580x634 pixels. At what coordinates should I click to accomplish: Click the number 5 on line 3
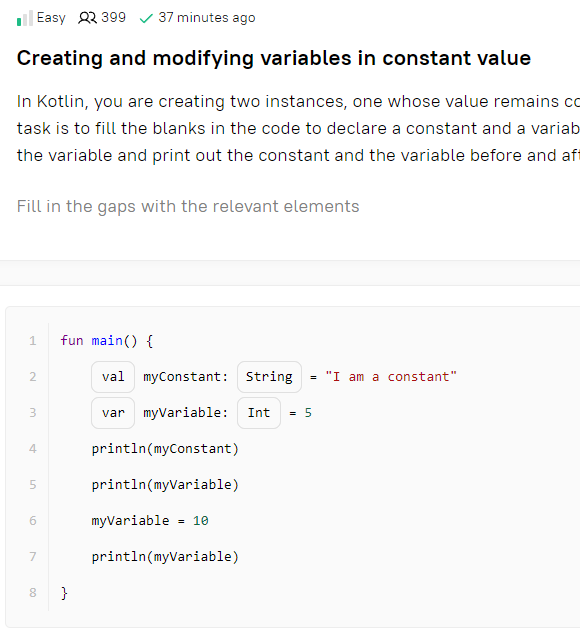pos(308,413)
